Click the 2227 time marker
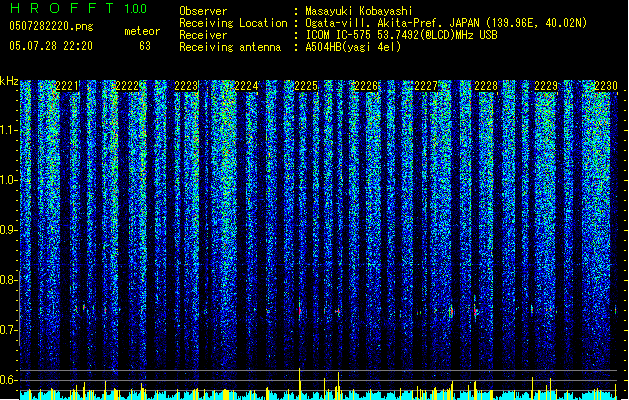The image size is (629, 400). point(426,86)
